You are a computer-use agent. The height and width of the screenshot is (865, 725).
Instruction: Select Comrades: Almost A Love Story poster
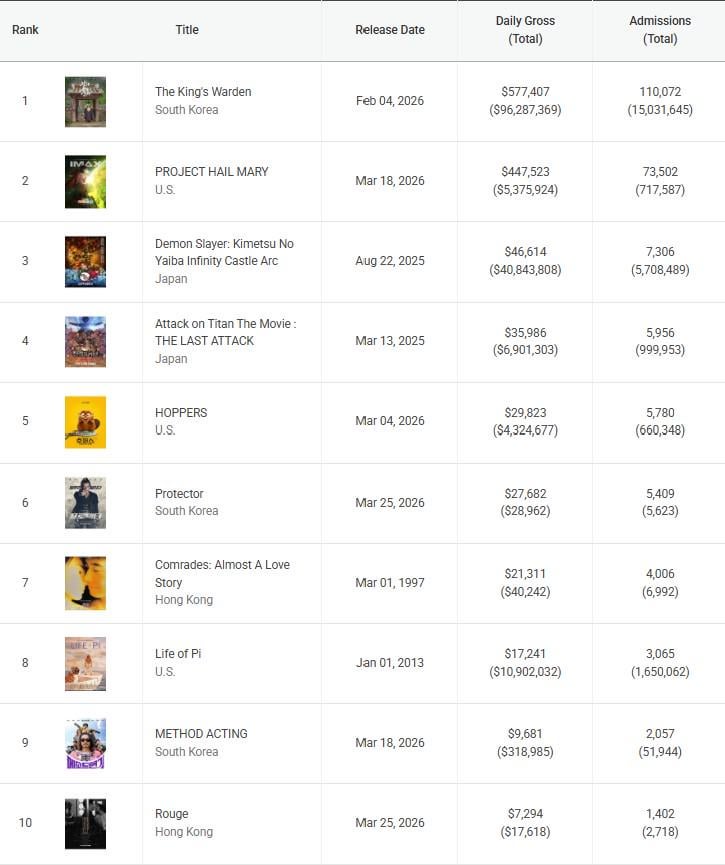85,583
